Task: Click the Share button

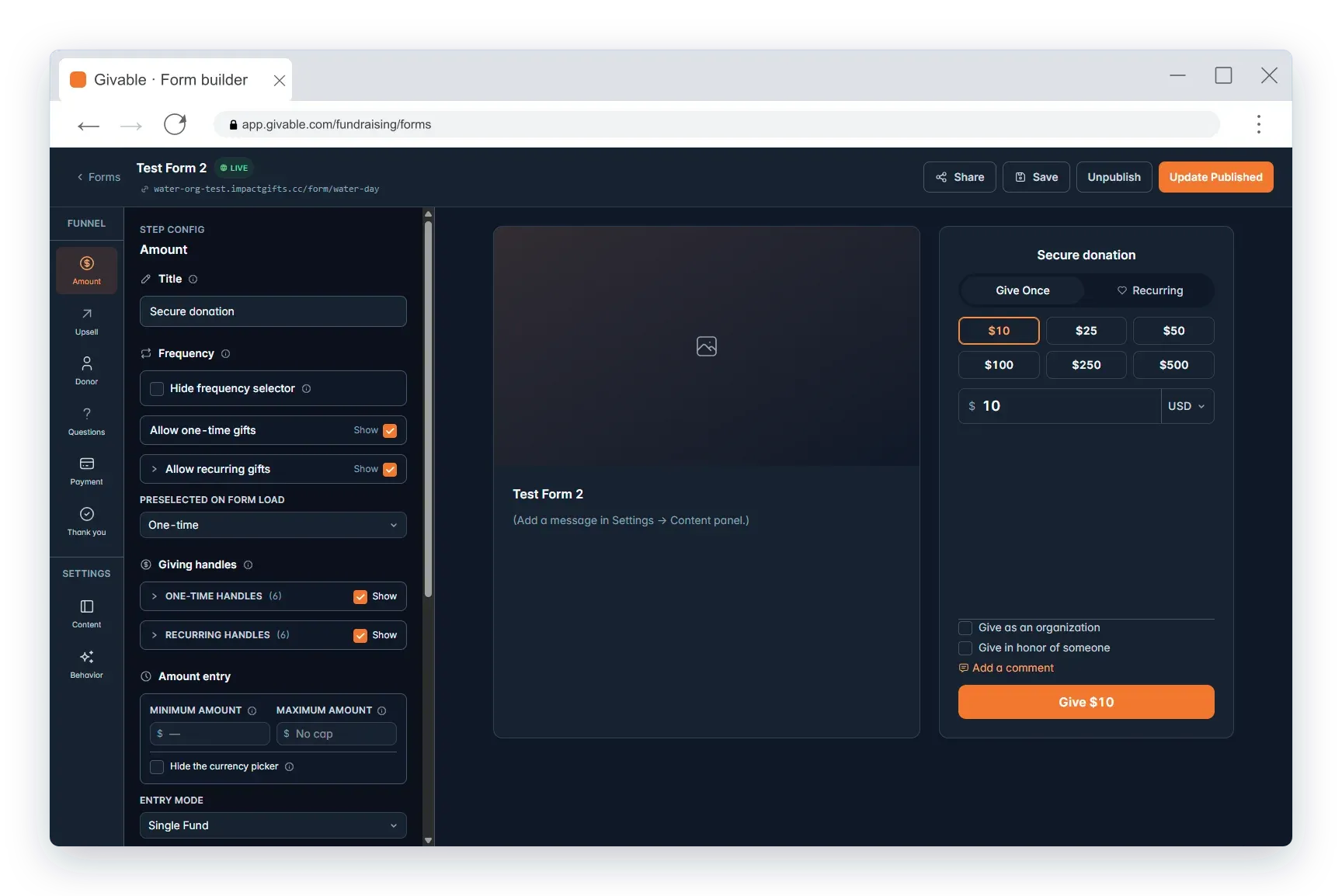Action: click(x=960, y=177)
